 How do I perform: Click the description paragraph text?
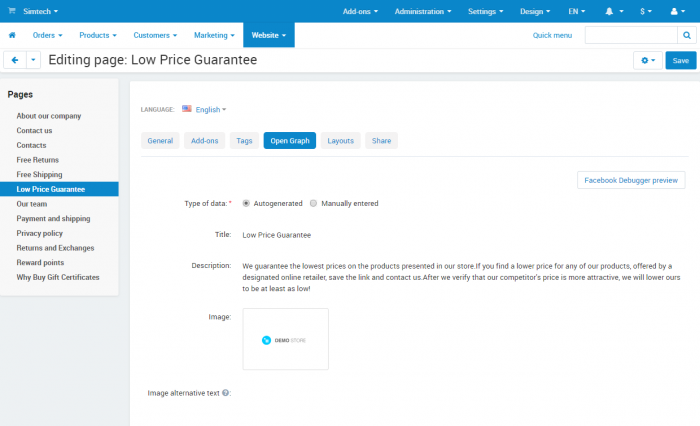[461, 277]
